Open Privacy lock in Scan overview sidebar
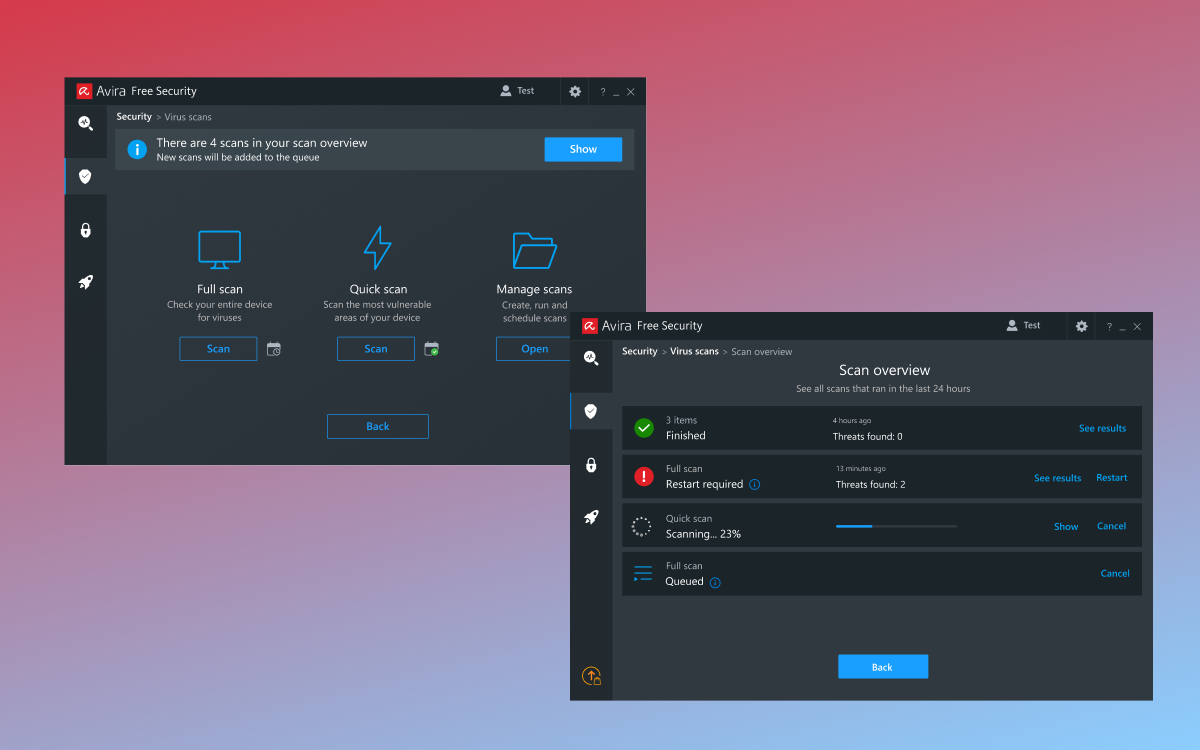 591,465
